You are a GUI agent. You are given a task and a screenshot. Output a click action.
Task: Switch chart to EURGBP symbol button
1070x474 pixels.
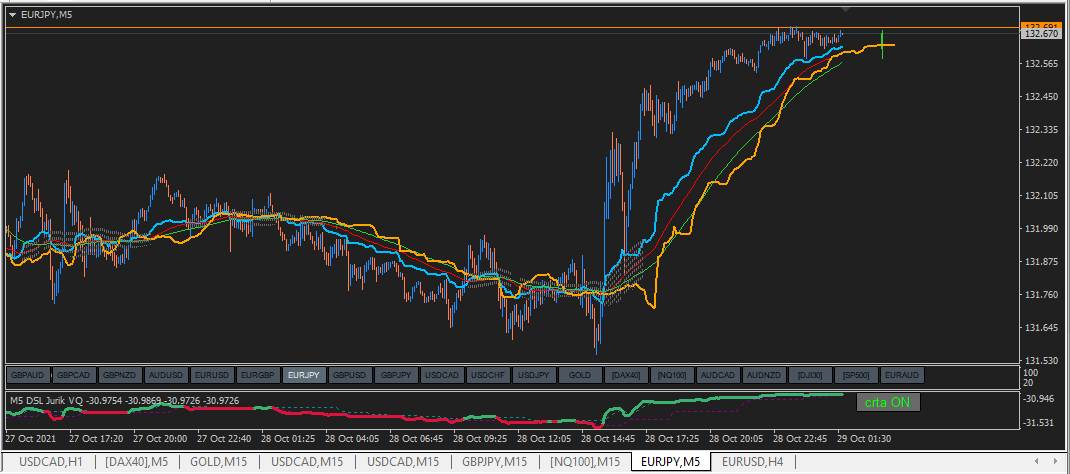259,375
